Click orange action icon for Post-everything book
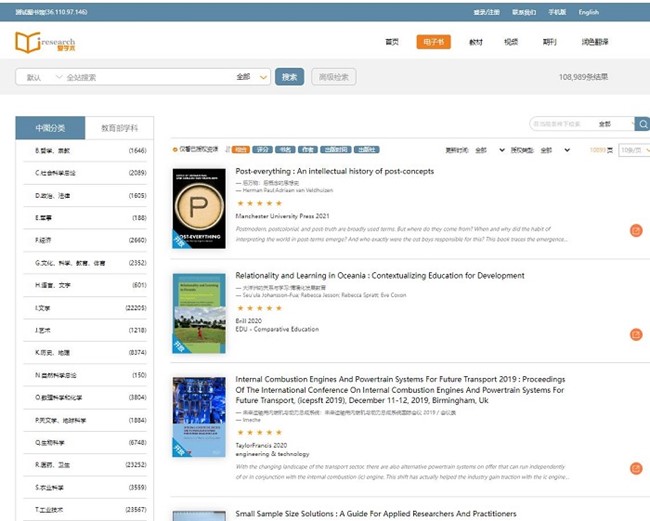The image size is (650, 521). (636, 230)
